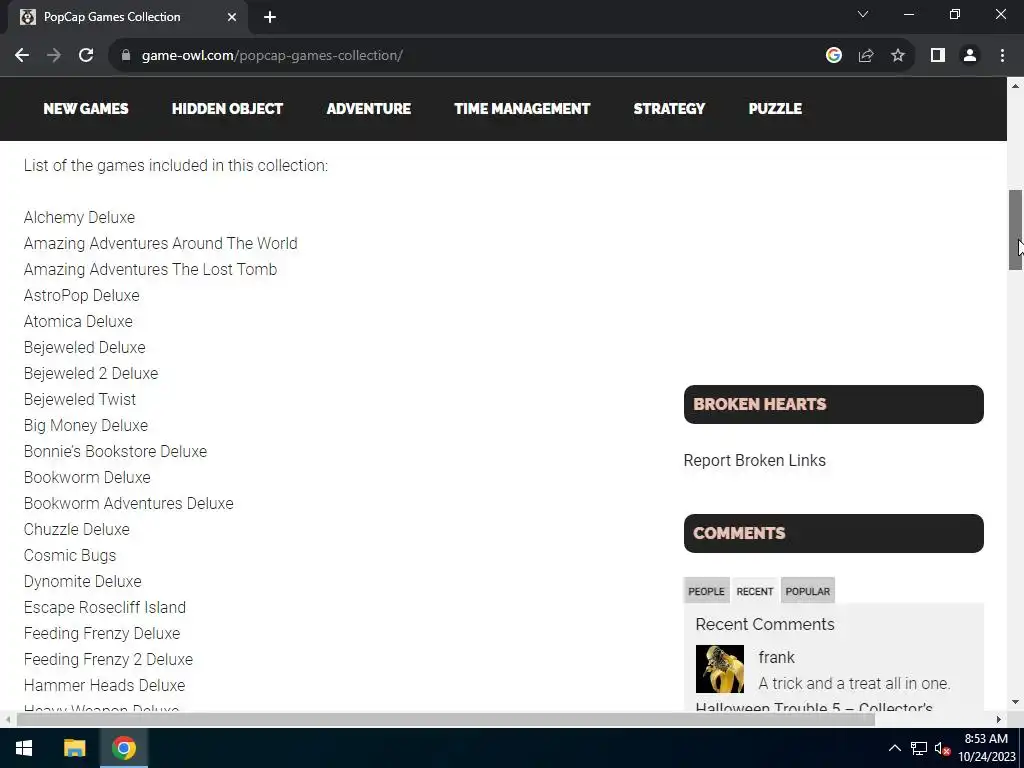Image resolution: width=1024 pixels, height=768 pixels.
Task: Click the scroll left arrow at bottom
Action: [x=8, y=720]
